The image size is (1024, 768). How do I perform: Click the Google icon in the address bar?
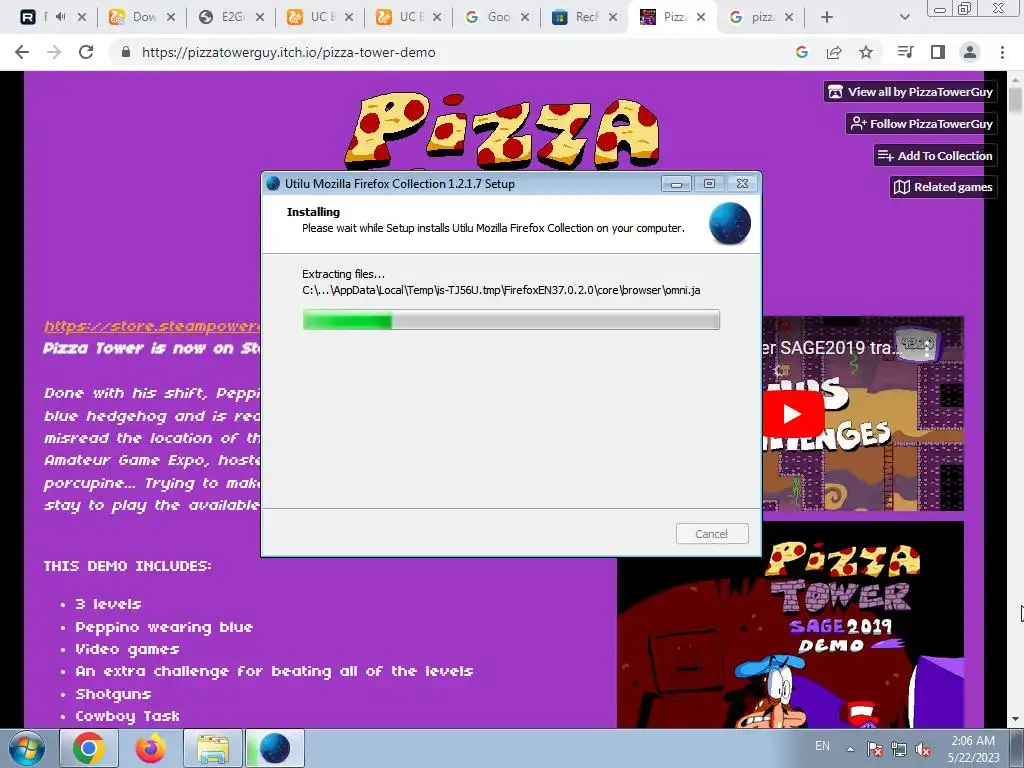pos(802,52)
